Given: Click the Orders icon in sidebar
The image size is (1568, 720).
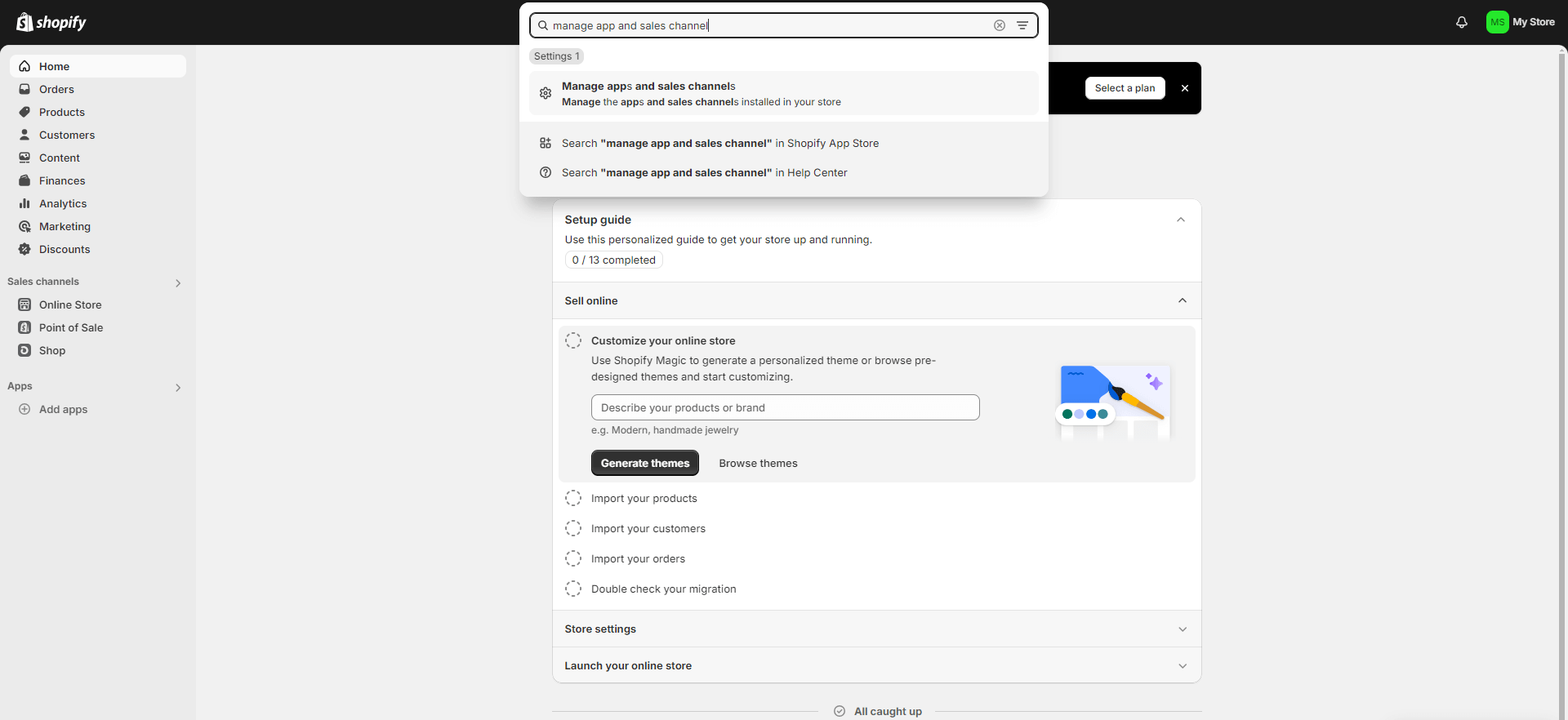Looking at the screenshot, I should (x=24, y=89).
